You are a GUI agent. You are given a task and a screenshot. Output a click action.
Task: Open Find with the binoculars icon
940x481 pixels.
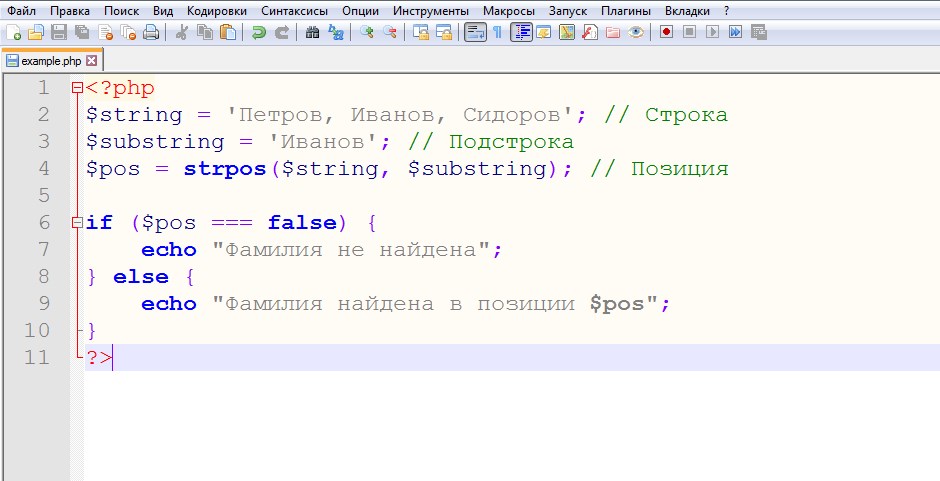point(312,32)
